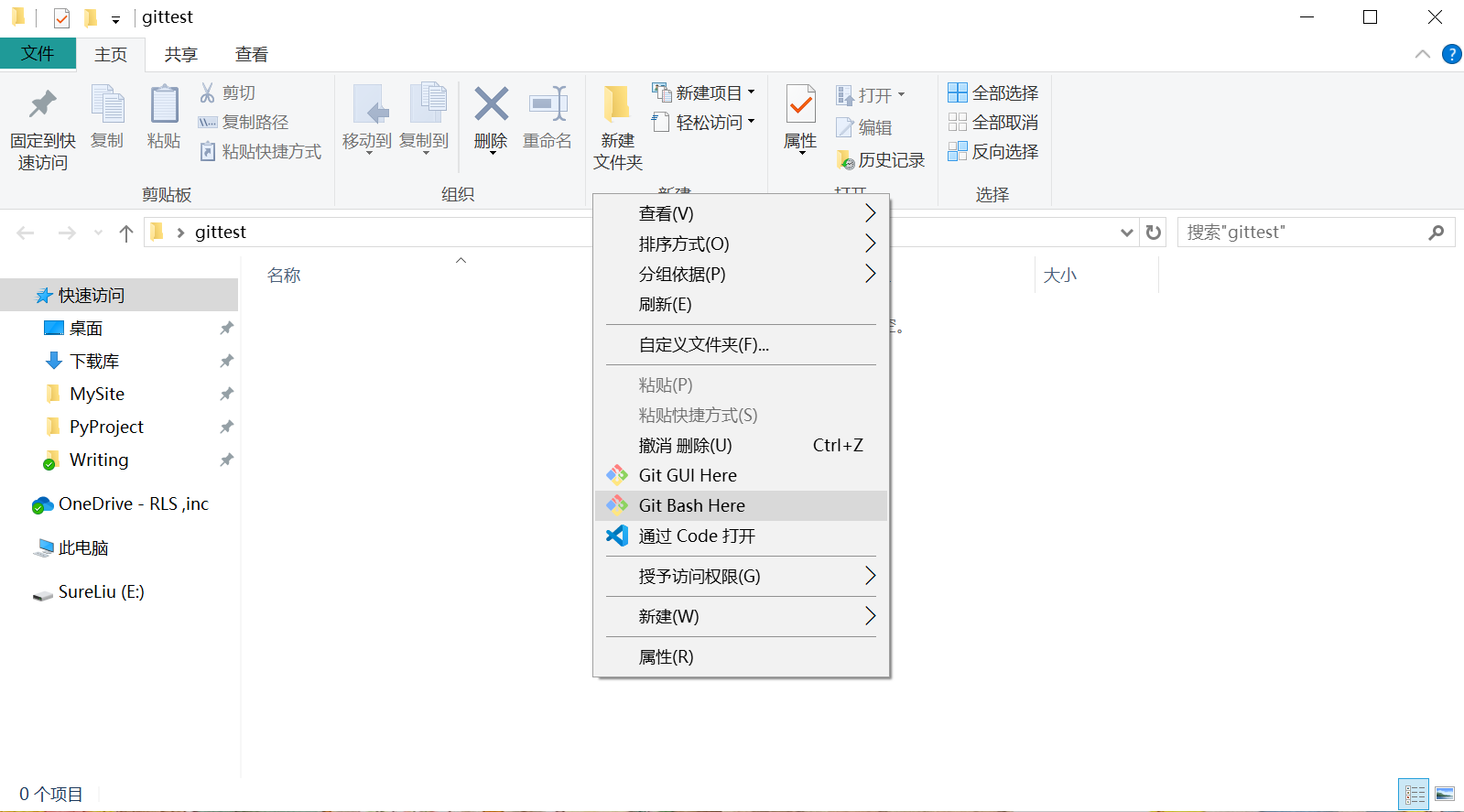Click Invert Selection (反向选择) button

(993, 151)
